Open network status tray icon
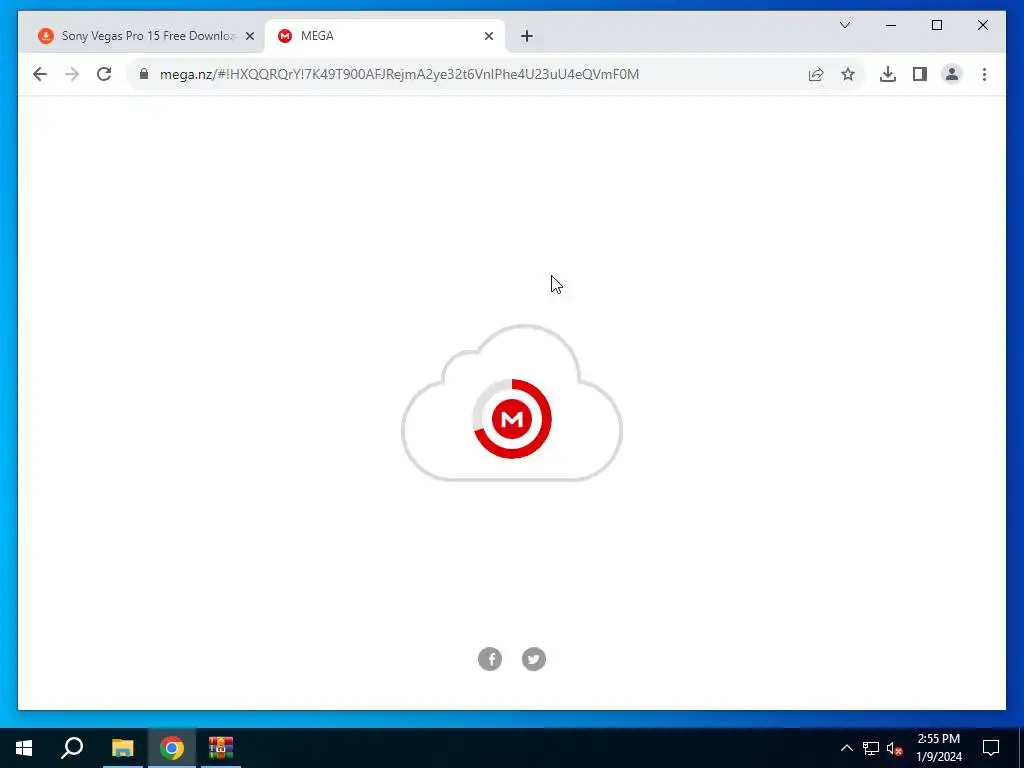This screenshot has width=1024, height=768. 871,748
